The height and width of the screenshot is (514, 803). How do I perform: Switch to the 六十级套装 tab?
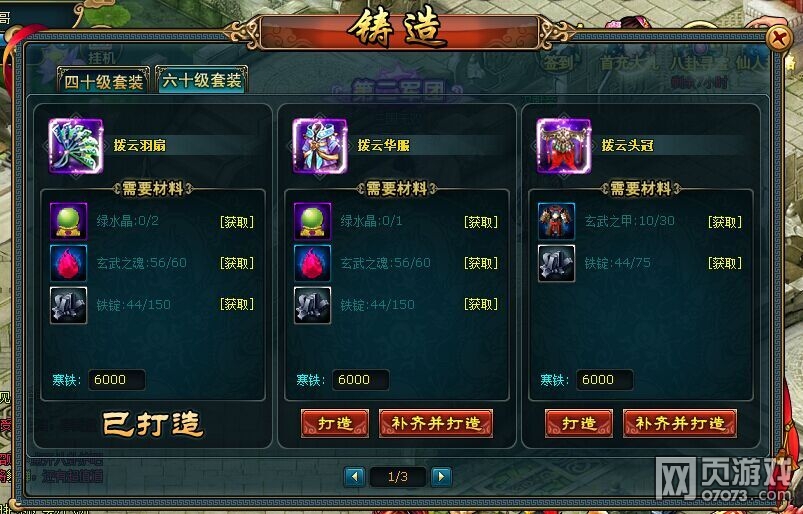click(202, 80)
